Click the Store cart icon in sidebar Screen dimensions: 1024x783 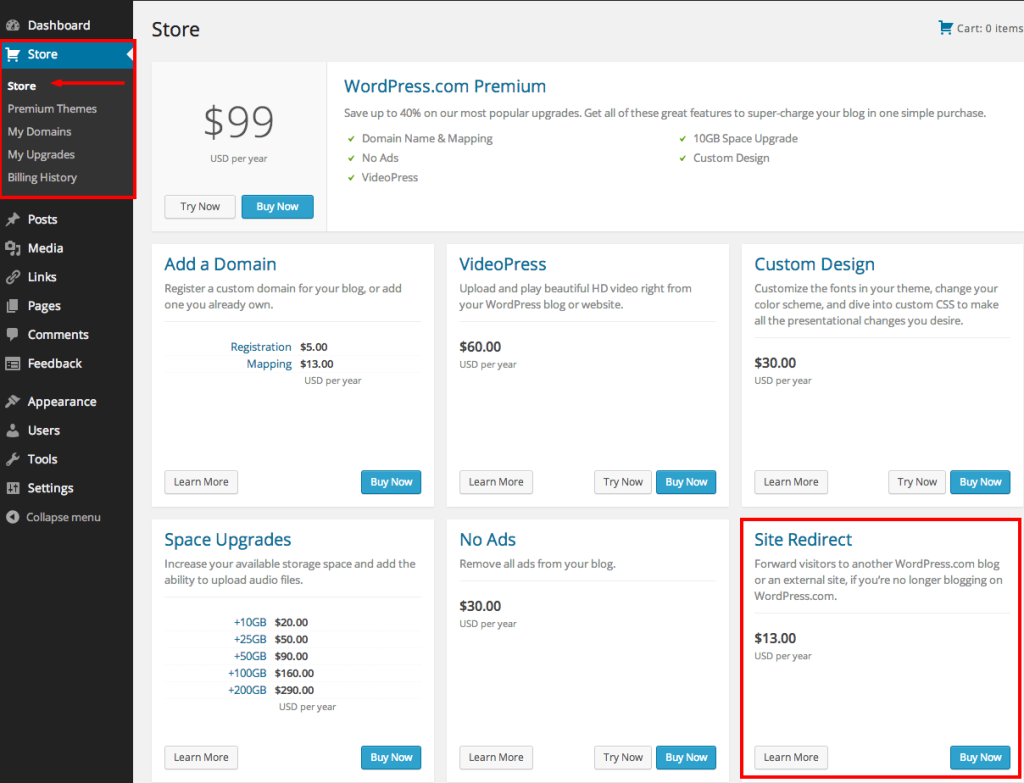tap(12, 54)
